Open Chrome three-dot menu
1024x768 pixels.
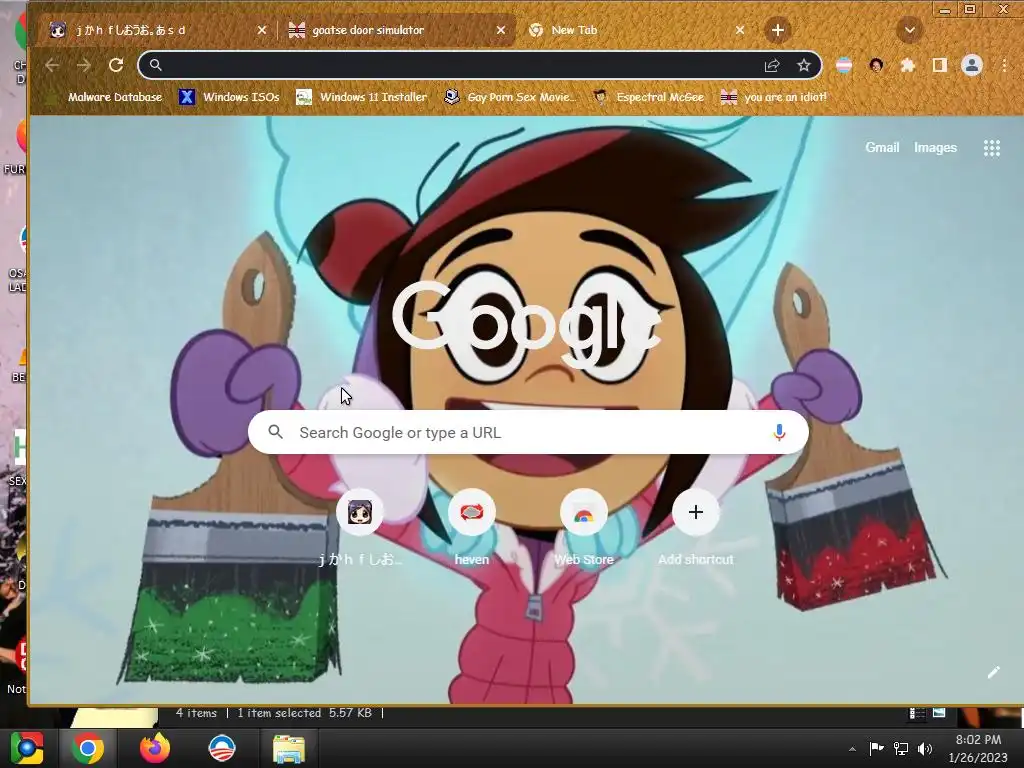point(1004,65)
